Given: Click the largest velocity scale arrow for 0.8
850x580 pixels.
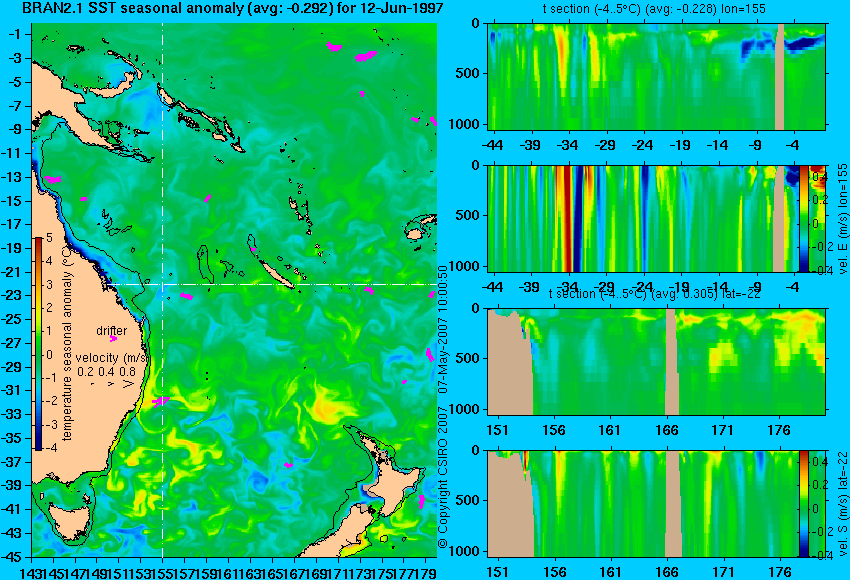Looking at the screenshot, I should (x=128, y=384).
